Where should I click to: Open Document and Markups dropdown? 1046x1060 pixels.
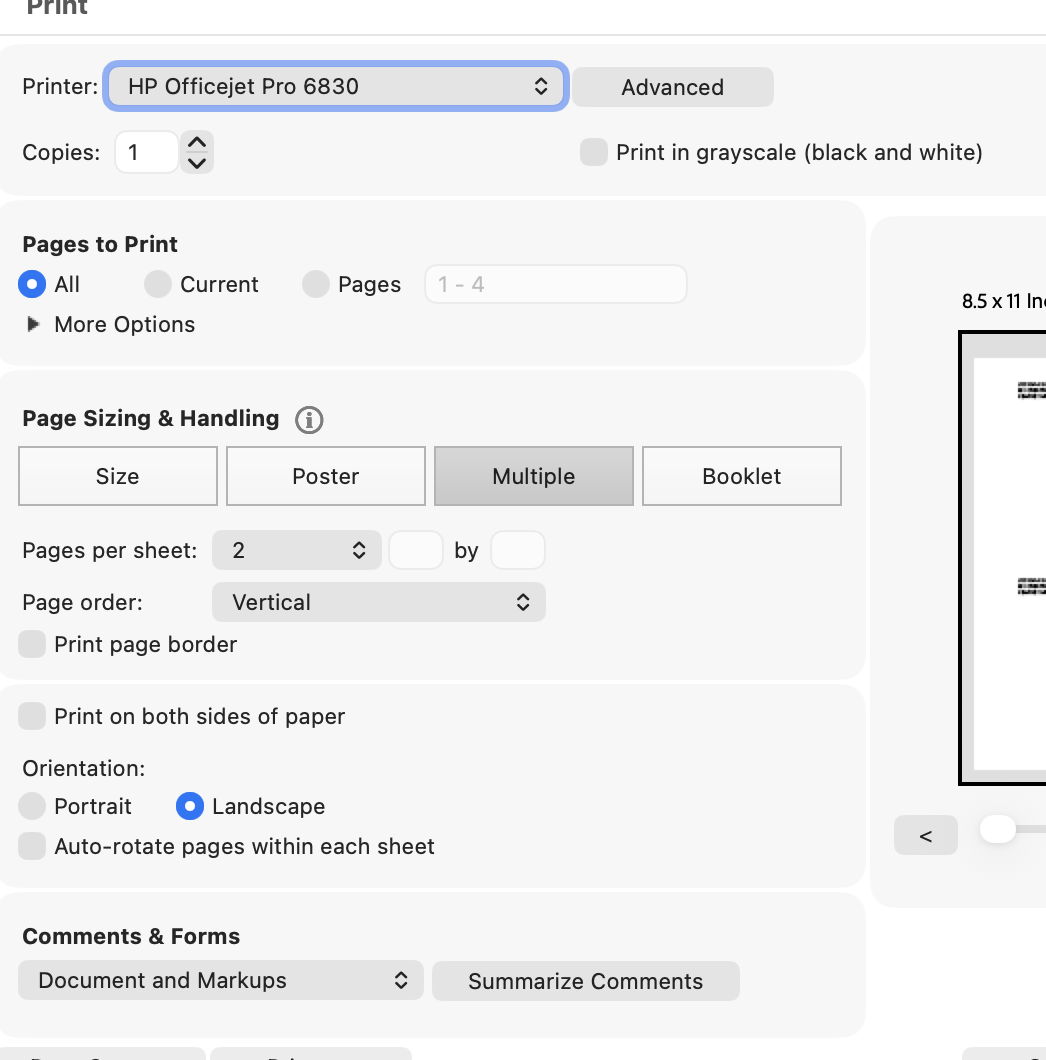coord(221,981)
